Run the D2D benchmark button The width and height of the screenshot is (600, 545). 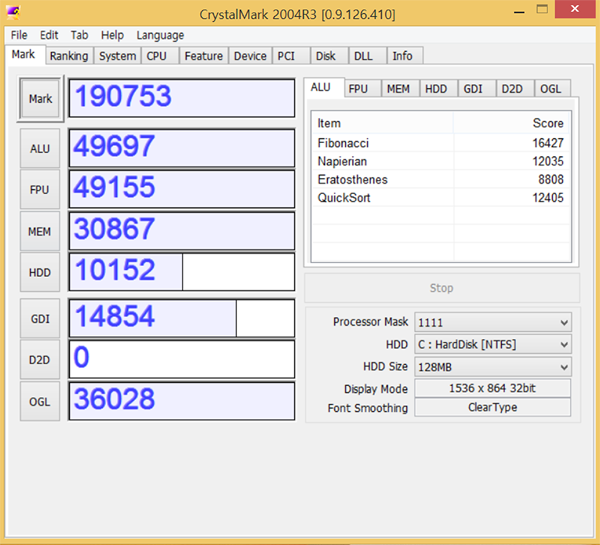(40, 360)
